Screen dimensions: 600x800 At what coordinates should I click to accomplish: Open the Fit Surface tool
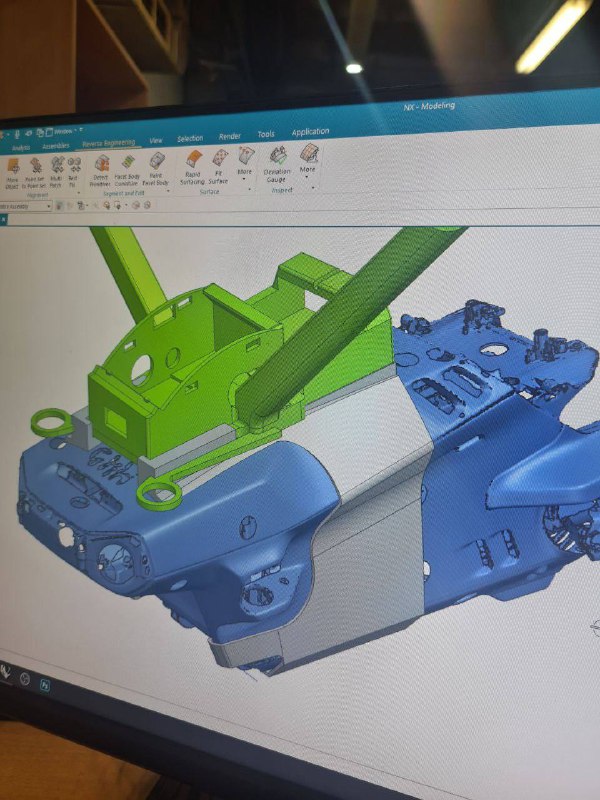coord(218,166)
